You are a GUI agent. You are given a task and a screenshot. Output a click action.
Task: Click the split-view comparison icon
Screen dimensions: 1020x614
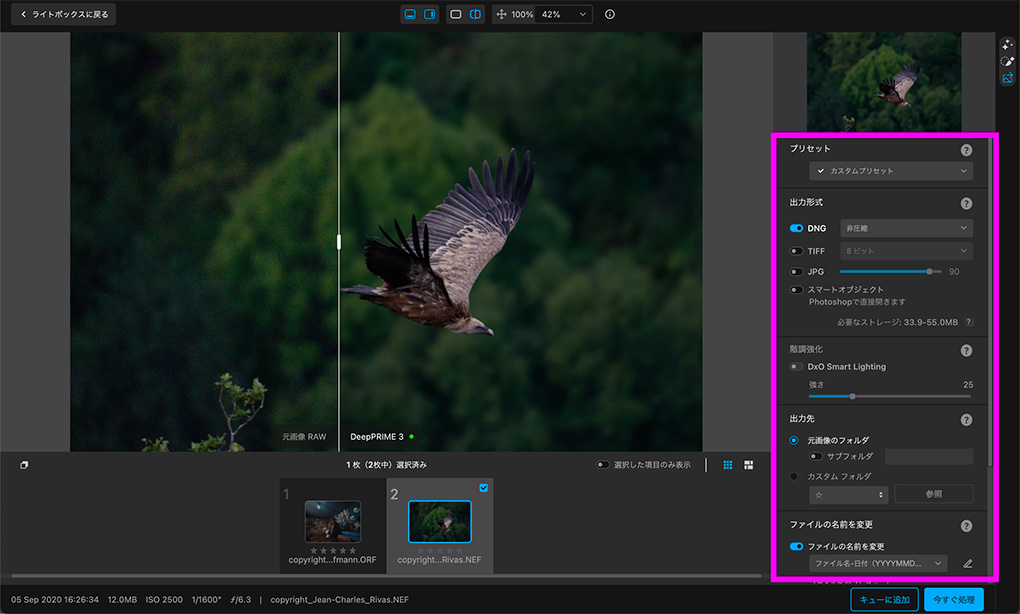[x=475, y=15]
